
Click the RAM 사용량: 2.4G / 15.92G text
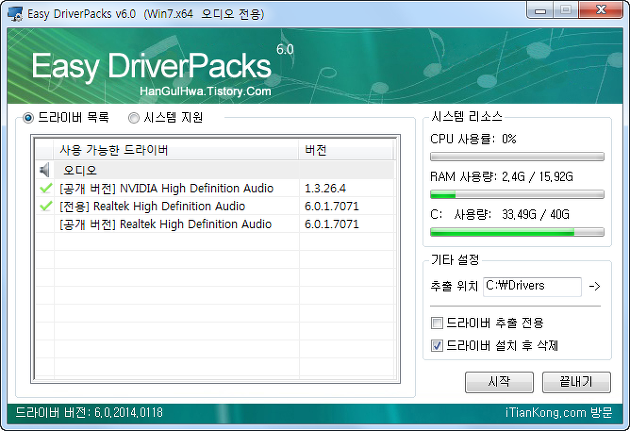(x=502, y=177)
